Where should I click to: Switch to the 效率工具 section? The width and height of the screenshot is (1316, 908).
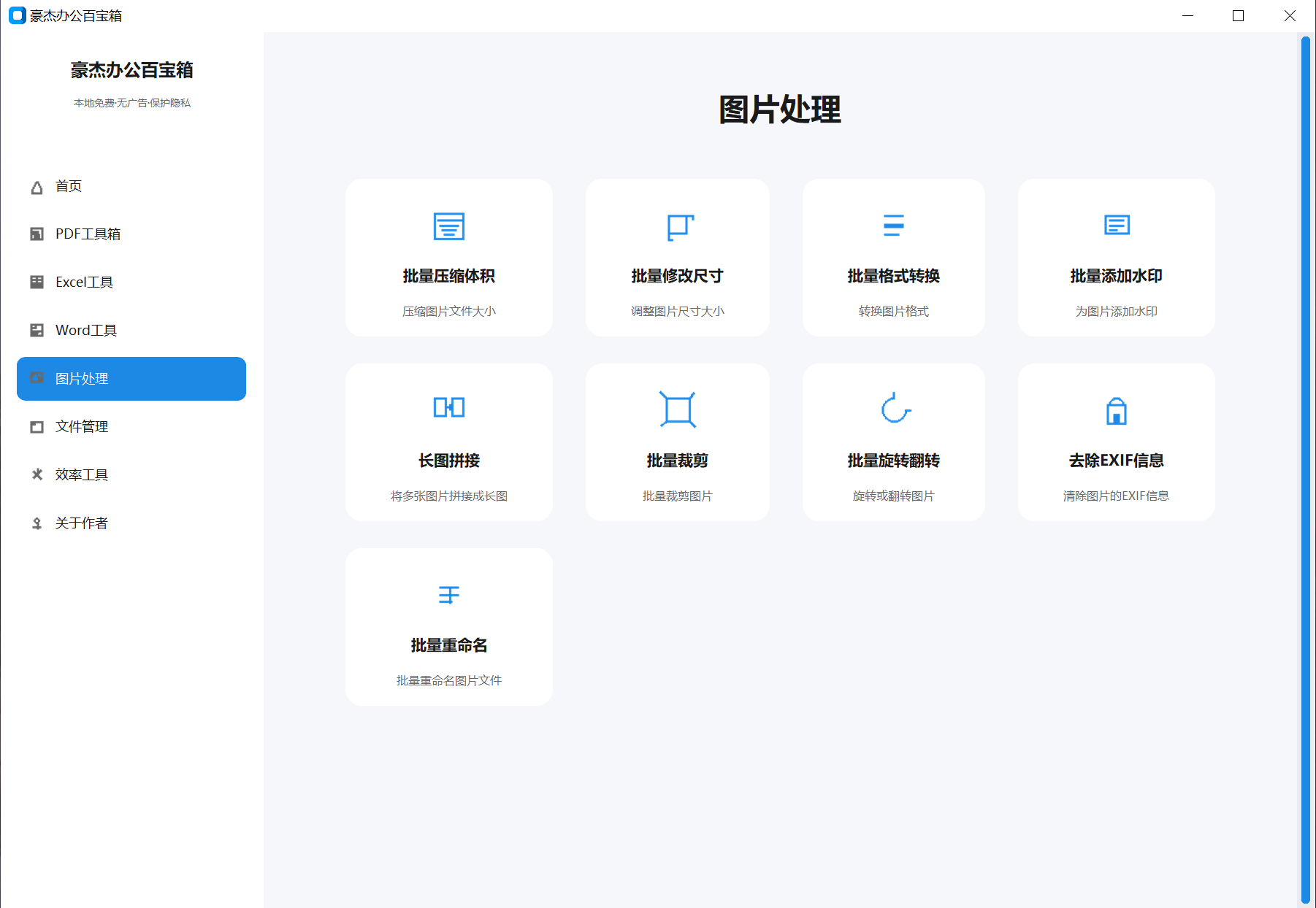(131, 475)
